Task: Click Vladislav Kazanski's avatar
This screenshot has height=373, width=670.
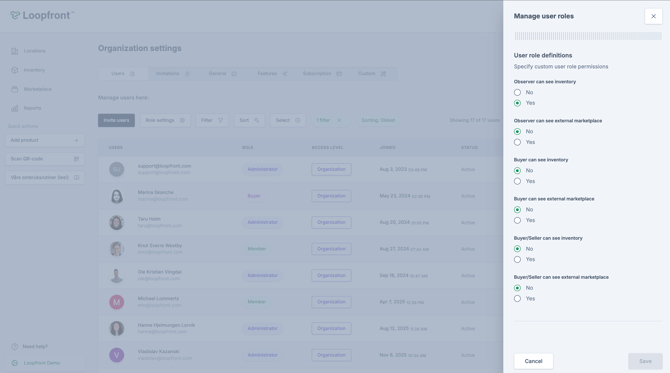Action: pyautogui.click(x=117, y=355)
